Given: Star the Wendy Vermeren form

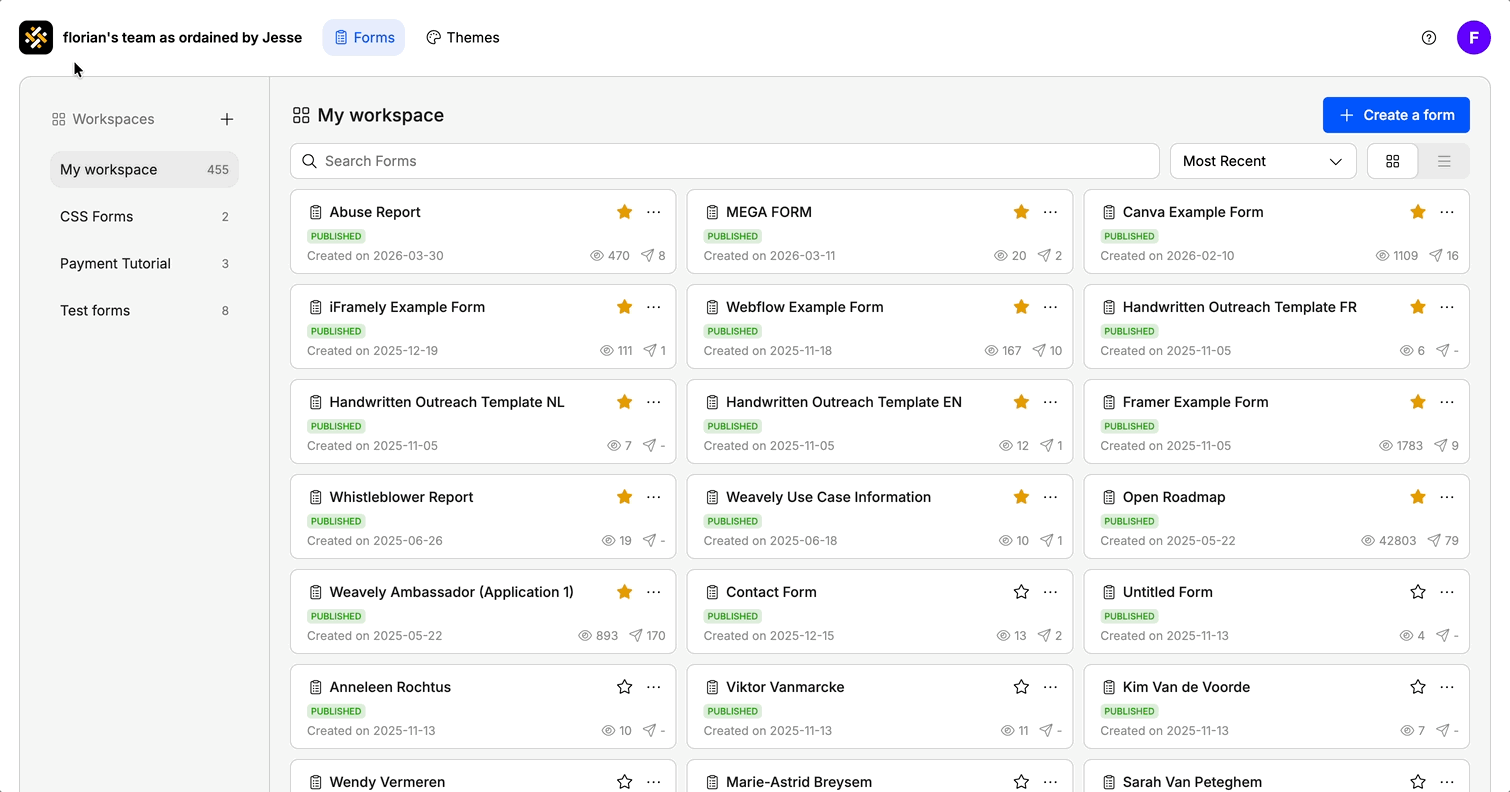Looking at the screenshot, I should (625, 782).
